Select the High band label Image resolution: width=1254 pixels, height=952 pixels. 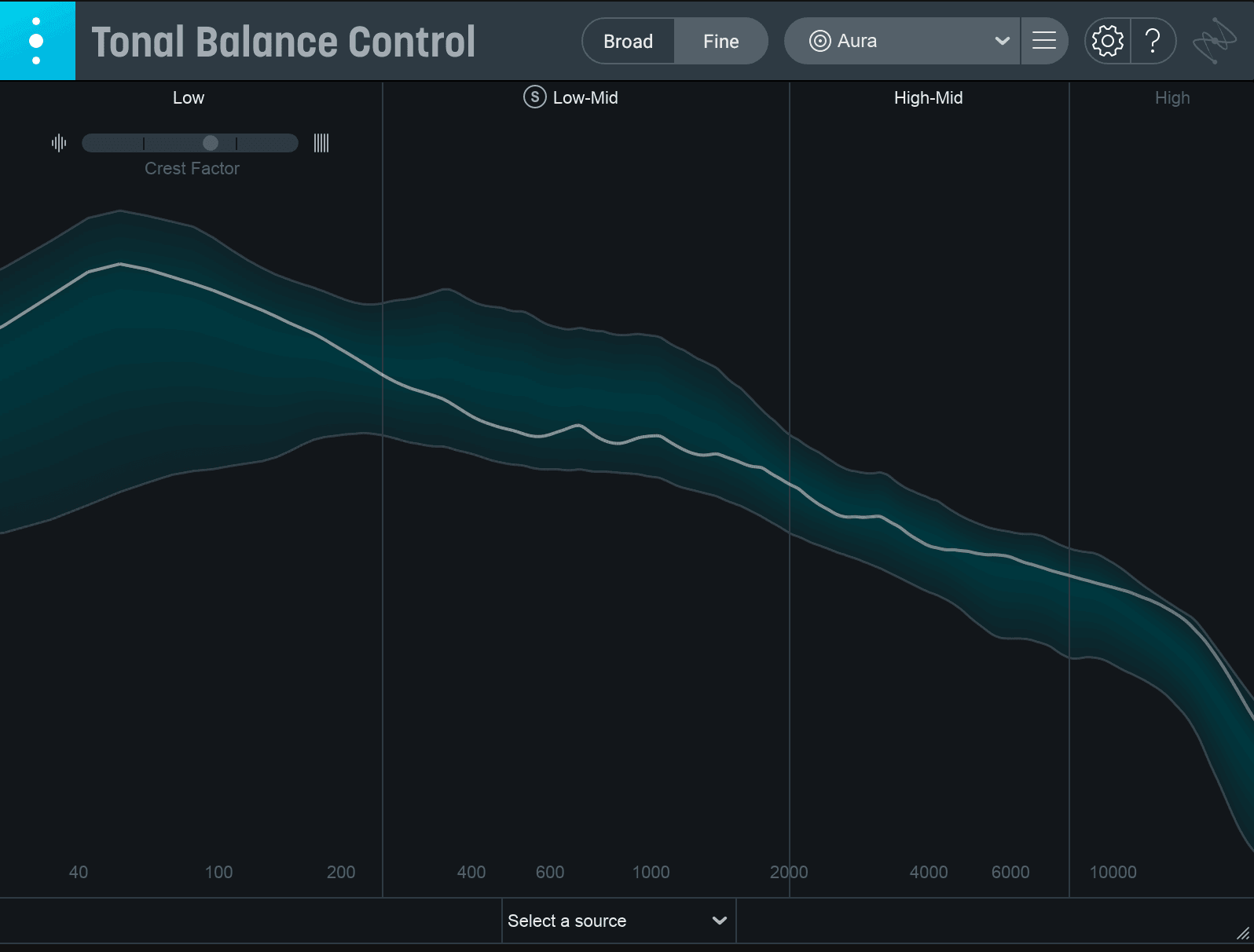[x=1172, y=98]
